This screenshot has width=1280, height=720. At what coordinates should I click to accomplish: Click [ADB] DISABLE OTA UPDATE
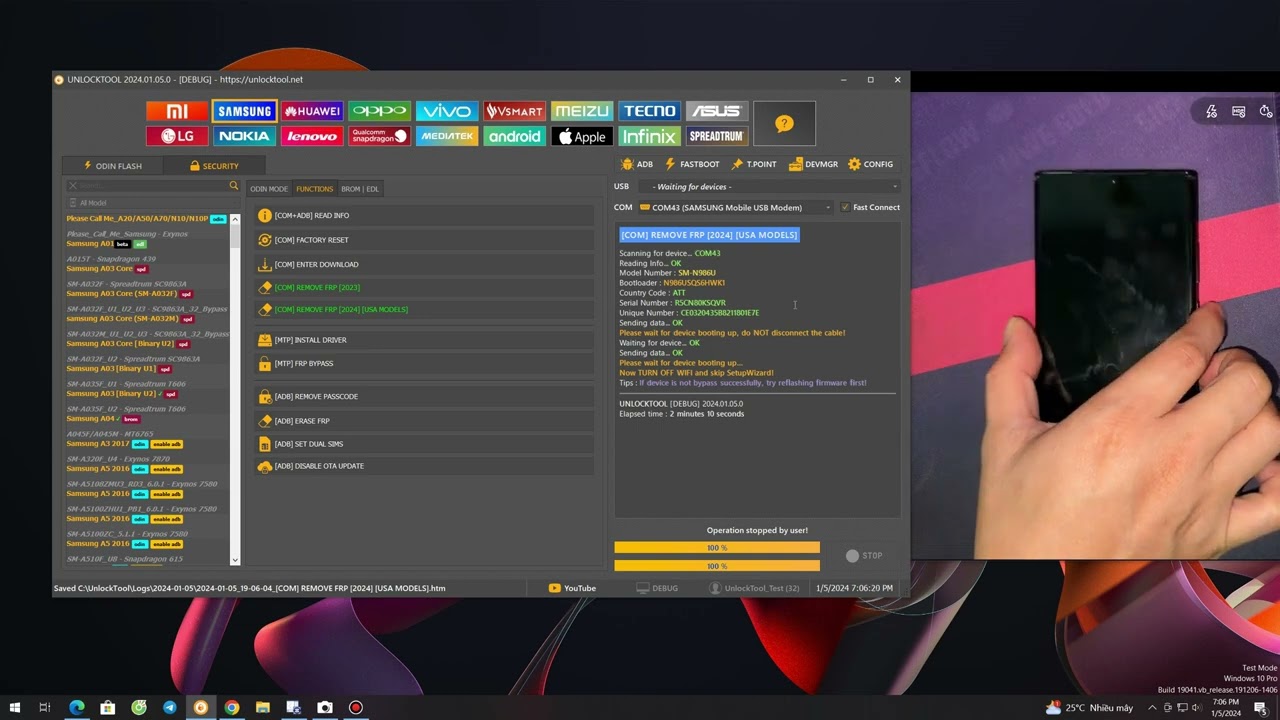coord(426,466)
